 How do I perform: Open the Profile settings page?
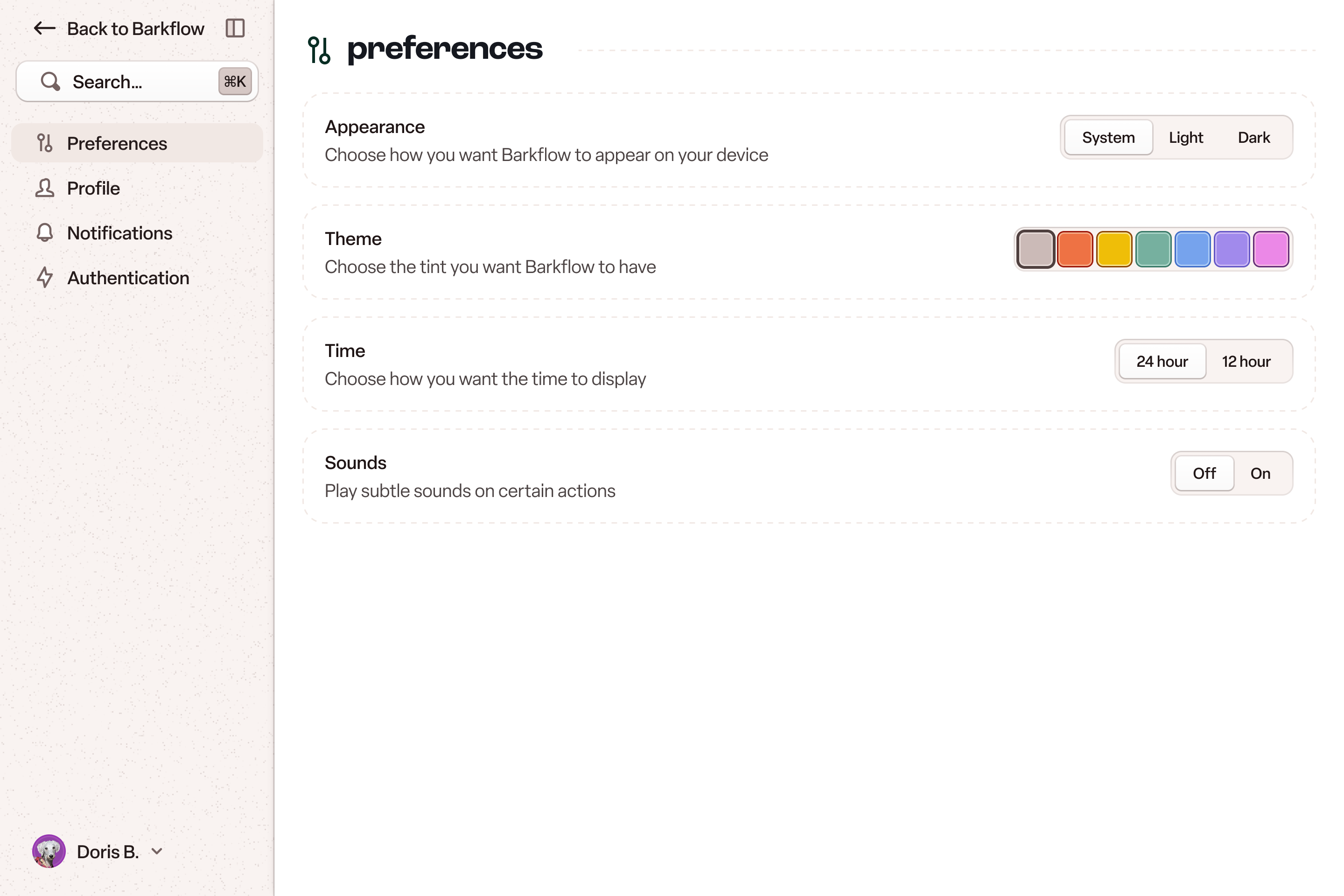point(93,188)
